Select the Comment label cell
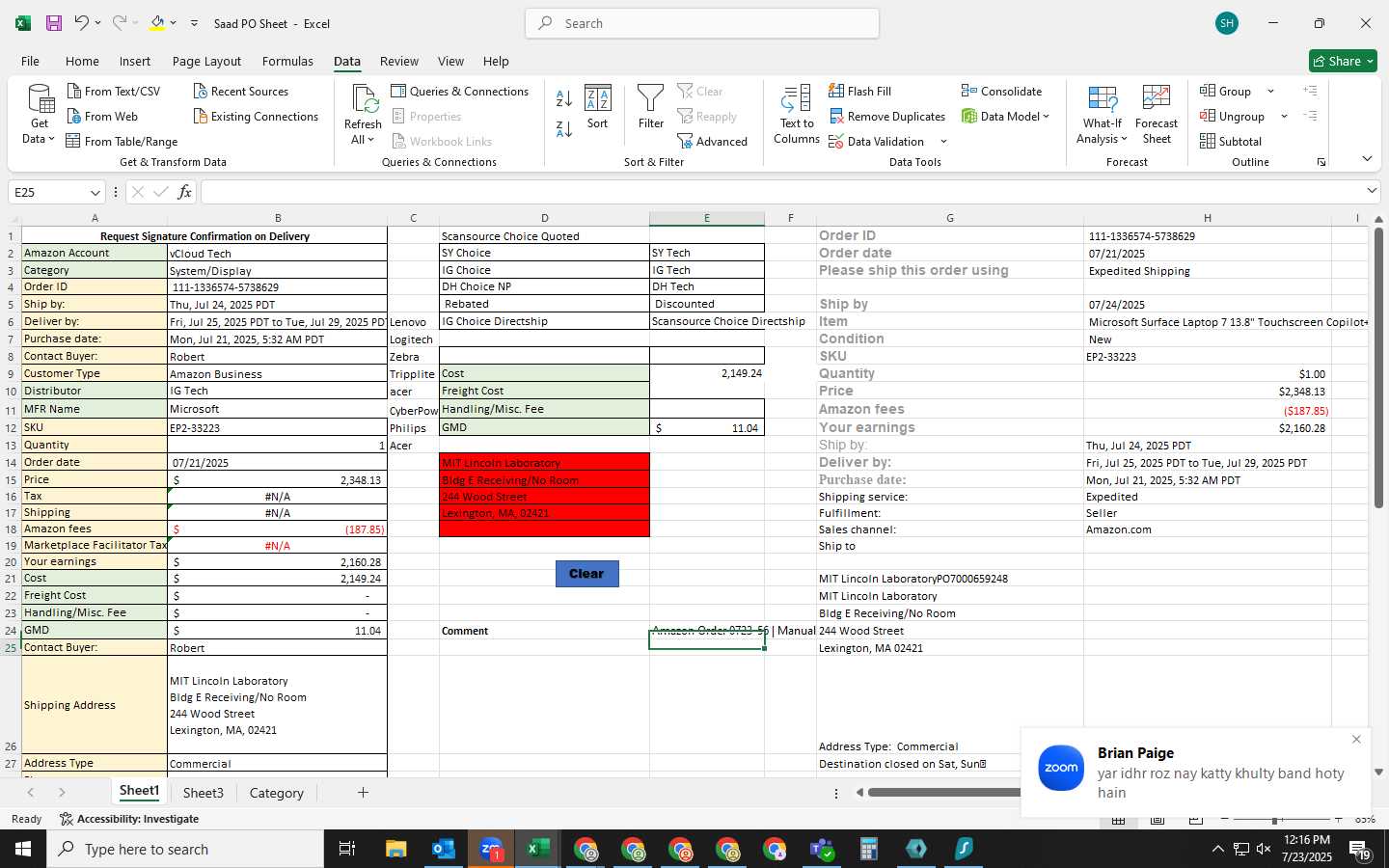Screen dimensions: 1389x868 point(544,631)
